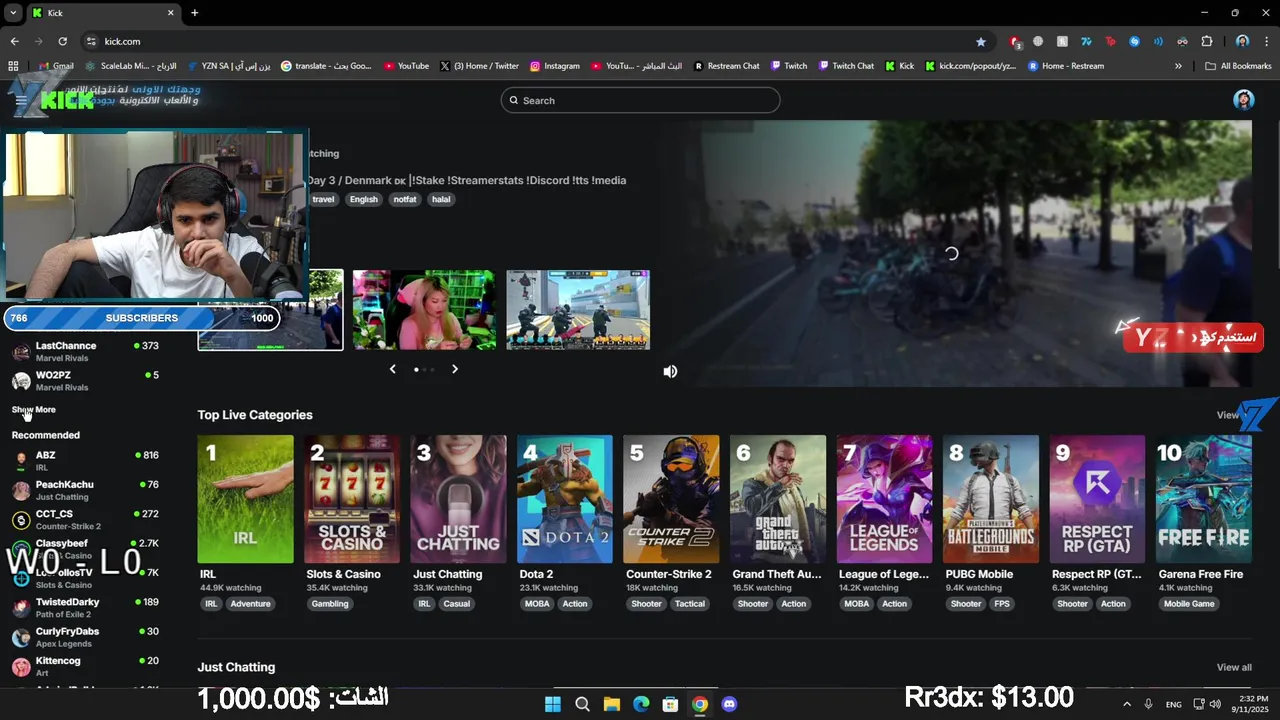Image resolution: width=1280 pixels, height=720 pixels.
Task: Open the League of Legends category card
Action: point(885,499)
